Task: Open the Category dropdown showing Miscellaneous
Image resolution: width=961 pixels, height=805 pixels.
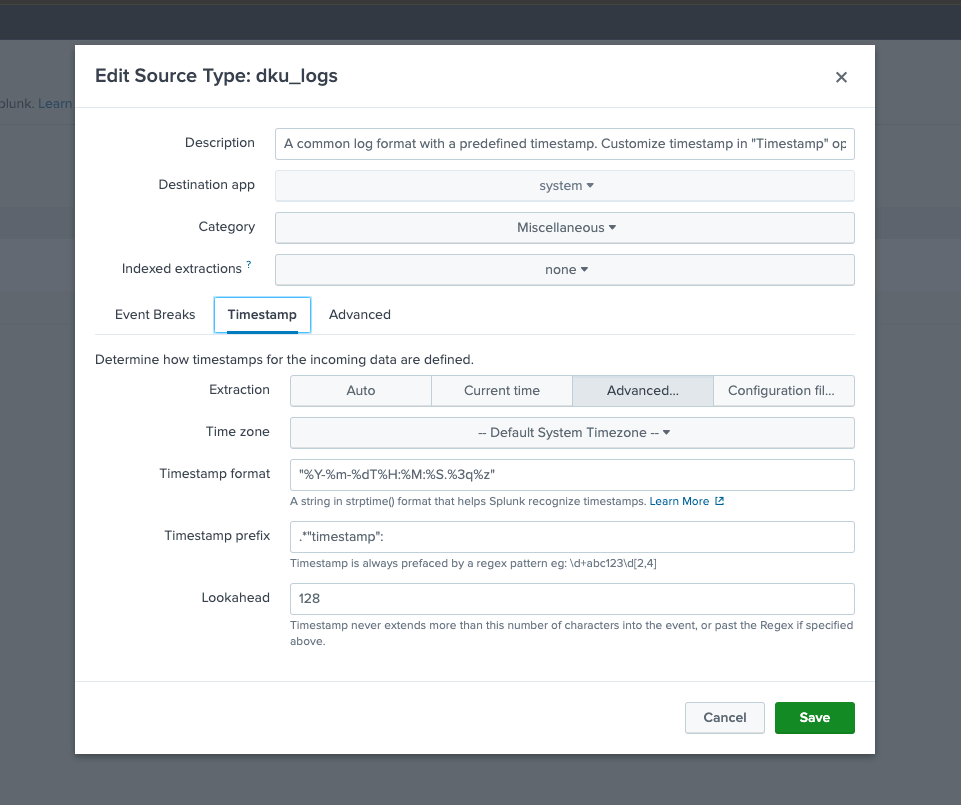Action: (566, 227)
